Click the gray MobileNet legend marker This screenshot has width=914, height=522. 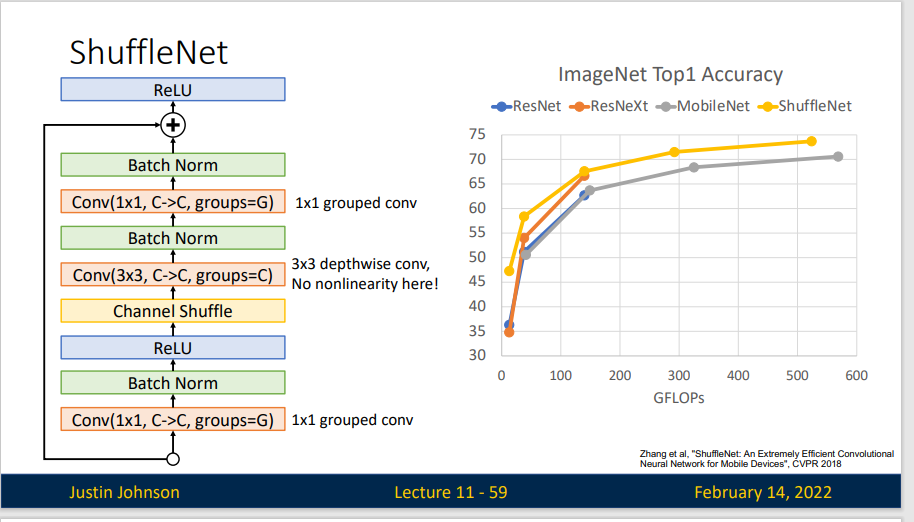coord(666,107)
